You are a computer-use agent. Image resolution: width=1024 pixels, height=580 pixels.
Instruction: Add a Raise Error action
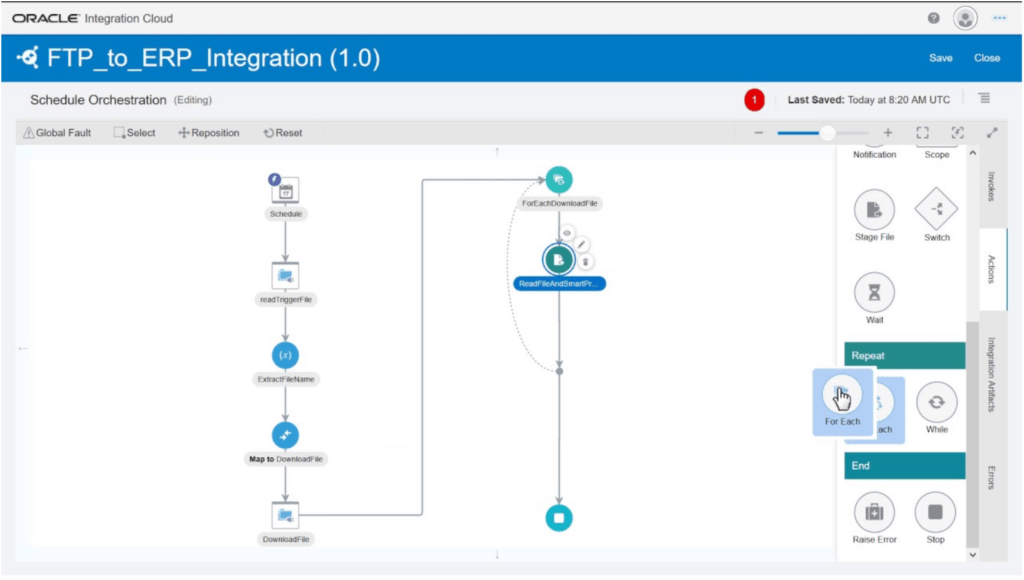pos(873,513)
